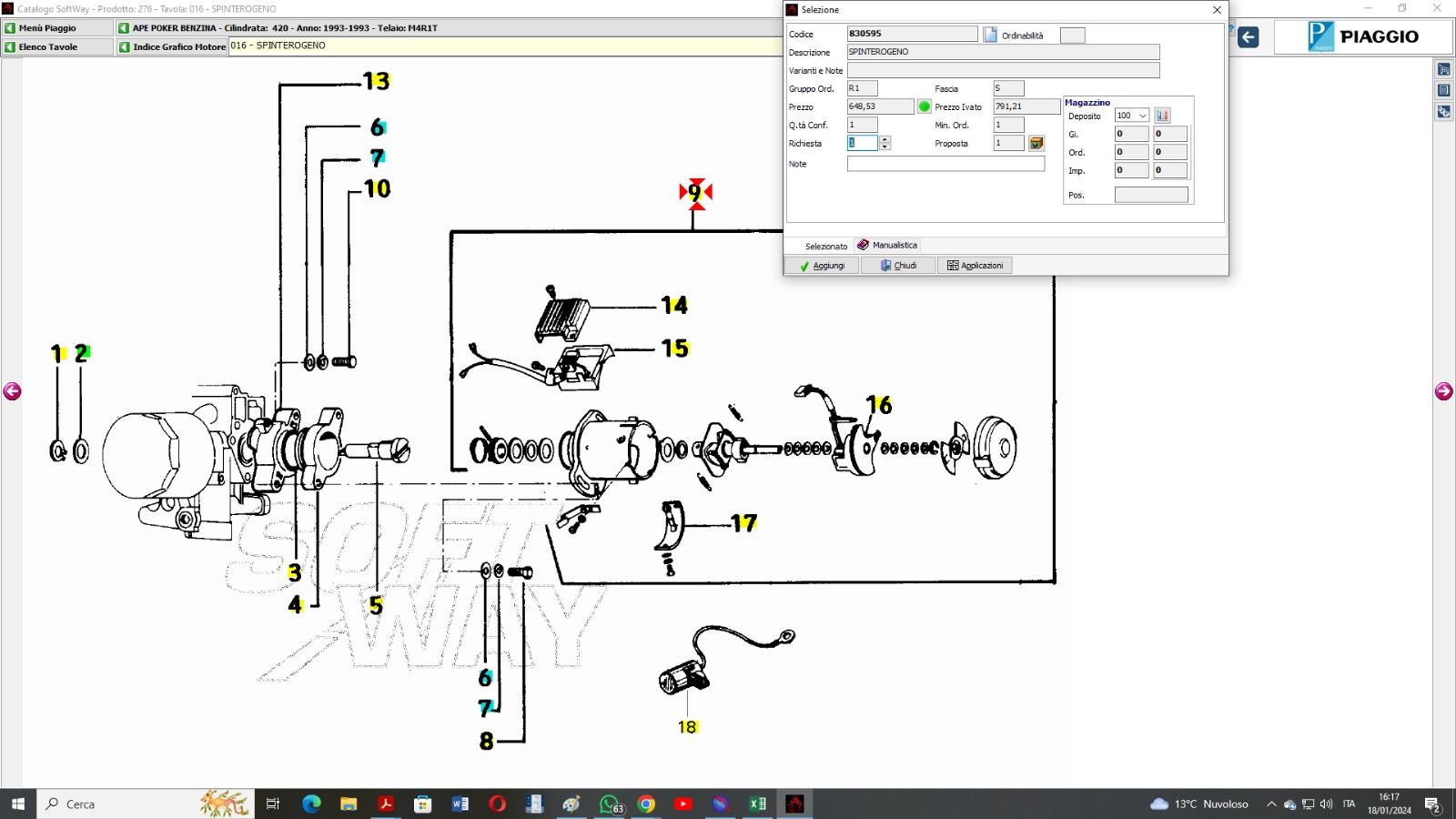Decrease the Richiesta quantity with down stepper
This screenshot has width=1456, height=819.
(x=885, y=147)
